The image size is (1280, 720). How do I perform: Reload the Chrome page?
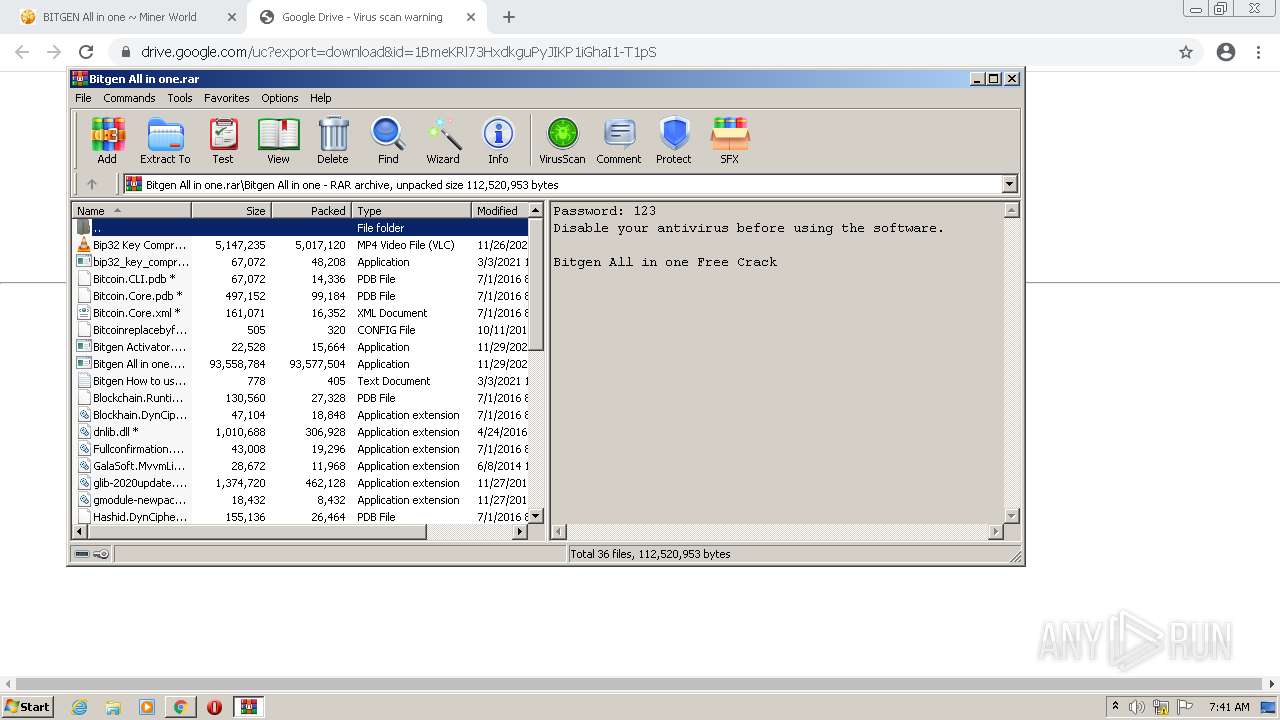86,52
